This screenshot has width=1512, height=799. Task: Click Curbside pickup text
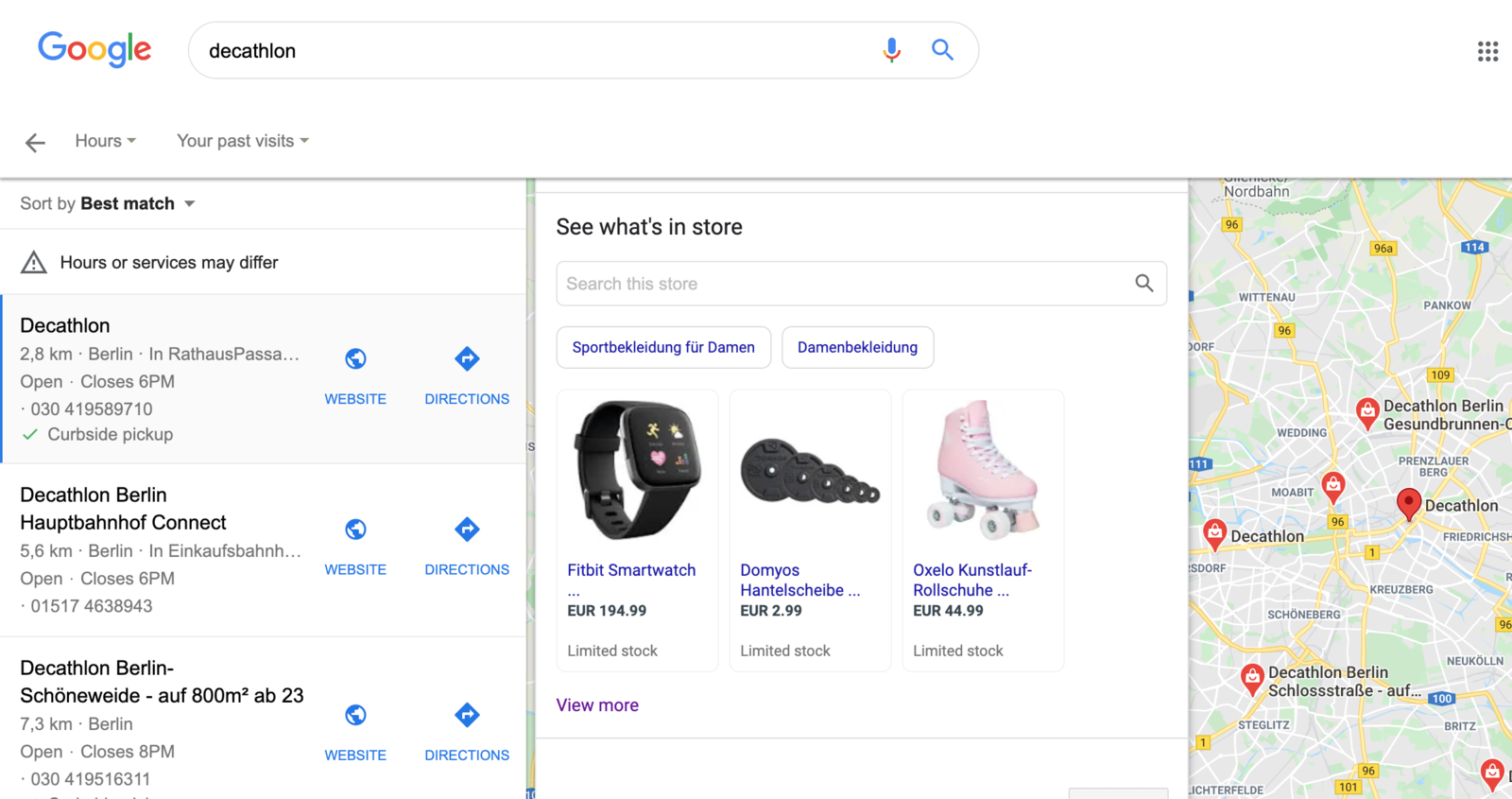(x=111, y=435)
